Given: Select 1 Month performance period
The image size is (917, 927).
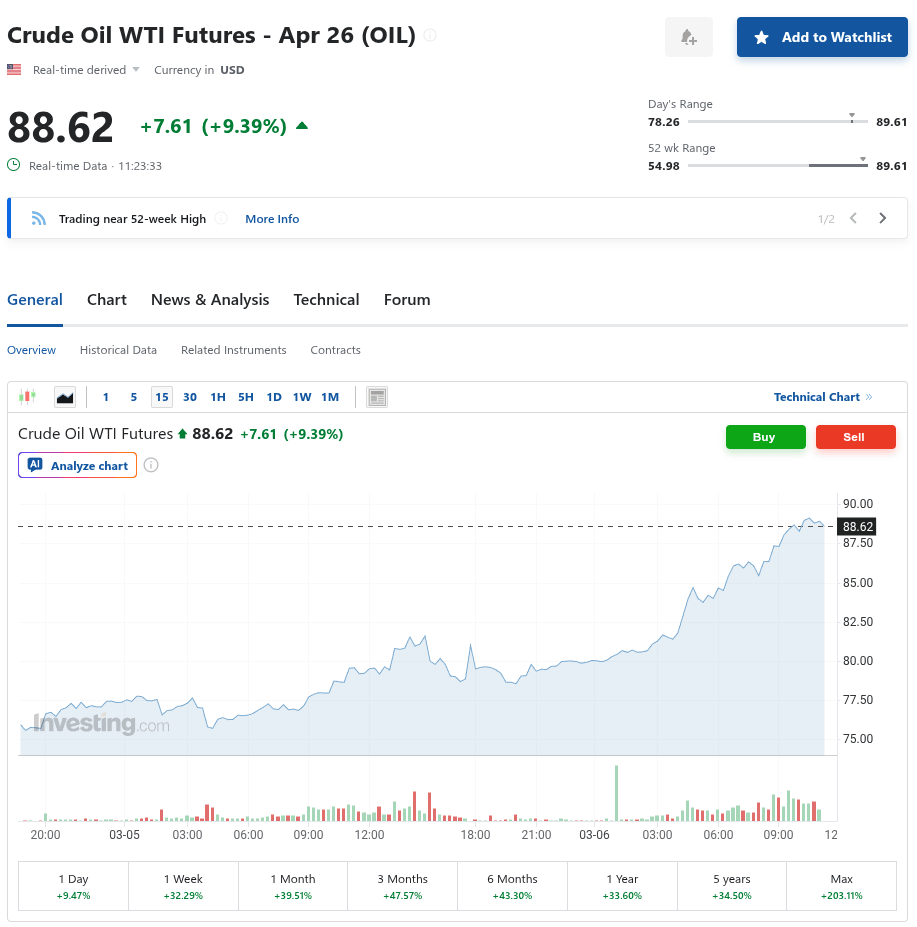Looking at the screenshot, I should (293, 886).
